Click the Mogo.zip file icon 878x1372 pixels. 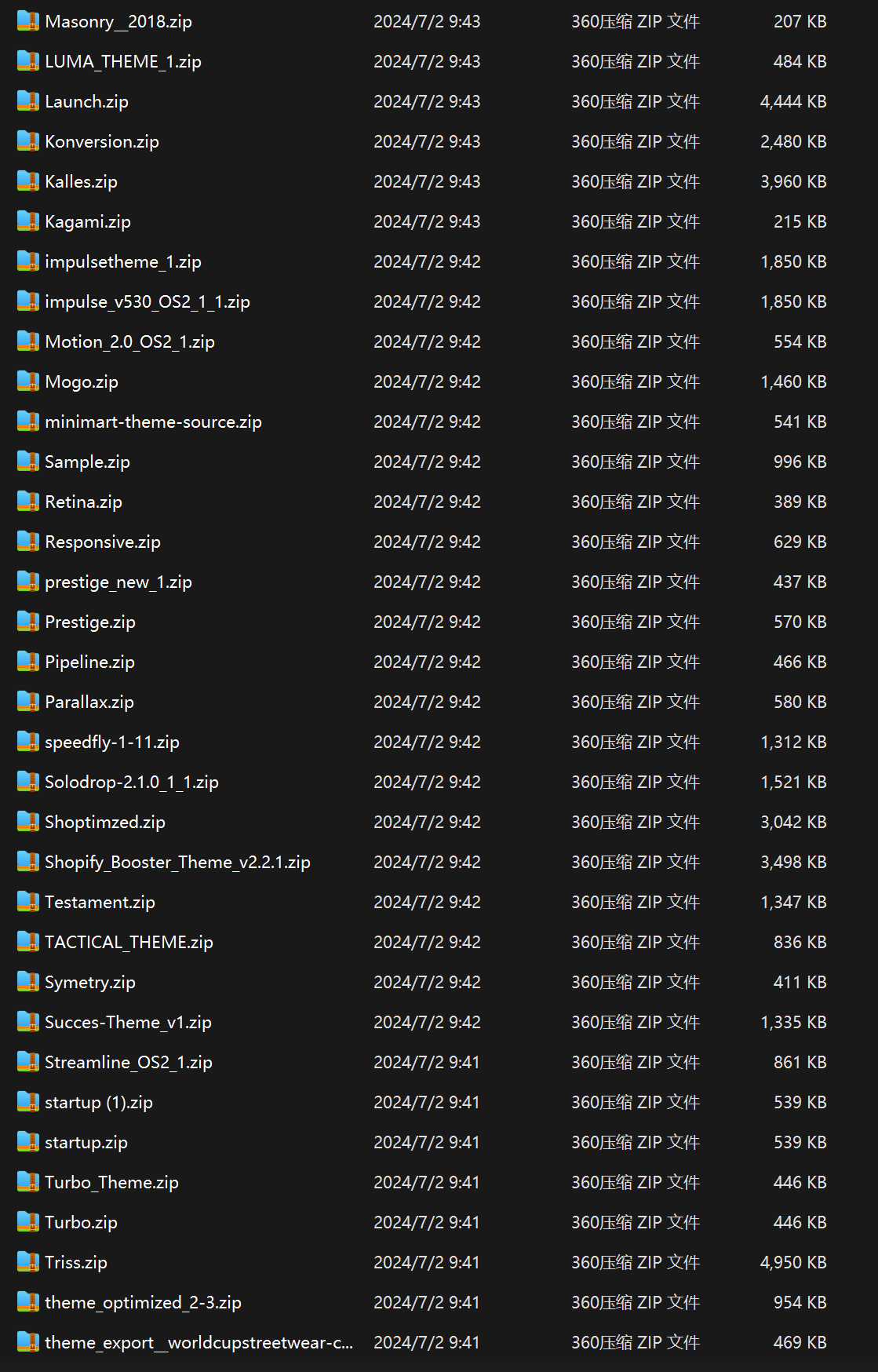28,381
